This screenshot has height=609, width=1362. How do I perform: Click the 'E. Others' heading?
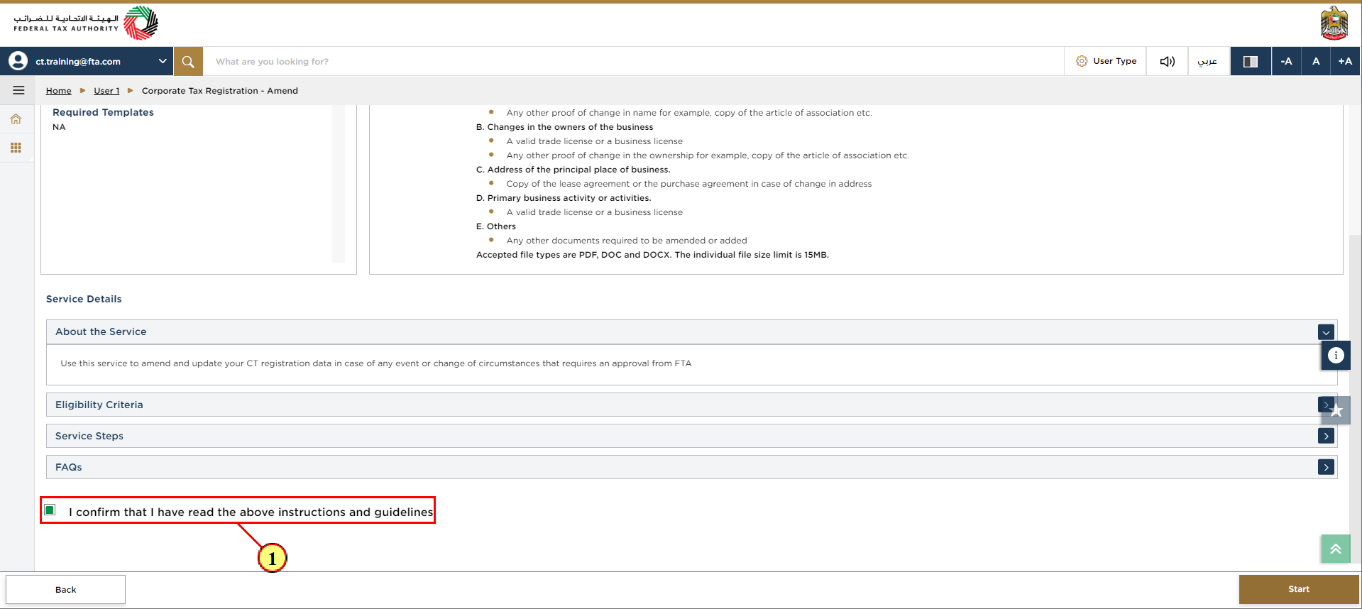[496, 226]
